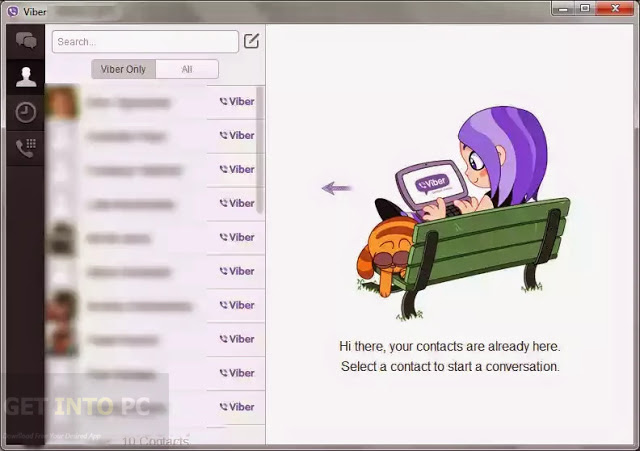Screen dimensions: 640x451
Task: Click the Search contacts field
Action: pos(145,42)
